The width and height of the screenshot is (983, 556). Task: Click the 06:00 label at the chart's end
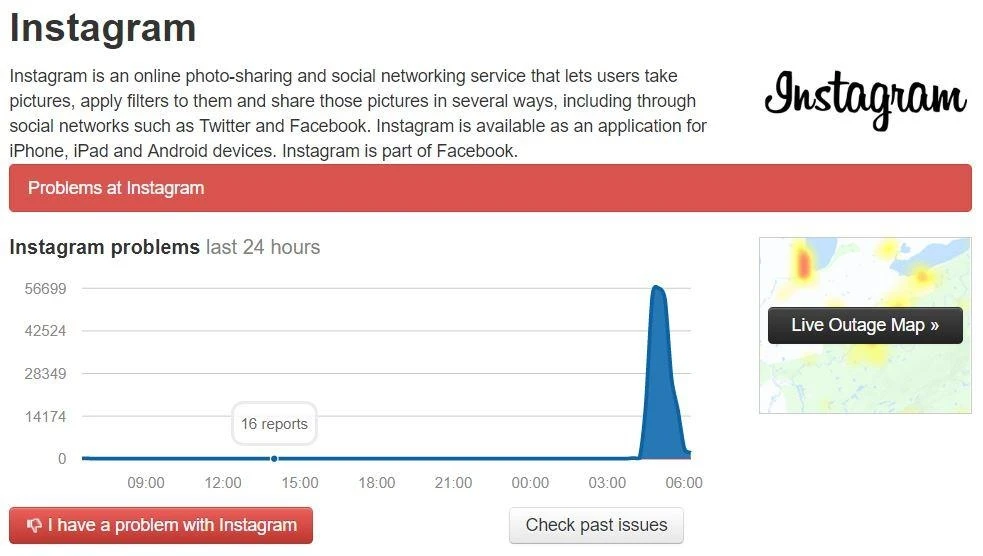(x=684, y=483)
